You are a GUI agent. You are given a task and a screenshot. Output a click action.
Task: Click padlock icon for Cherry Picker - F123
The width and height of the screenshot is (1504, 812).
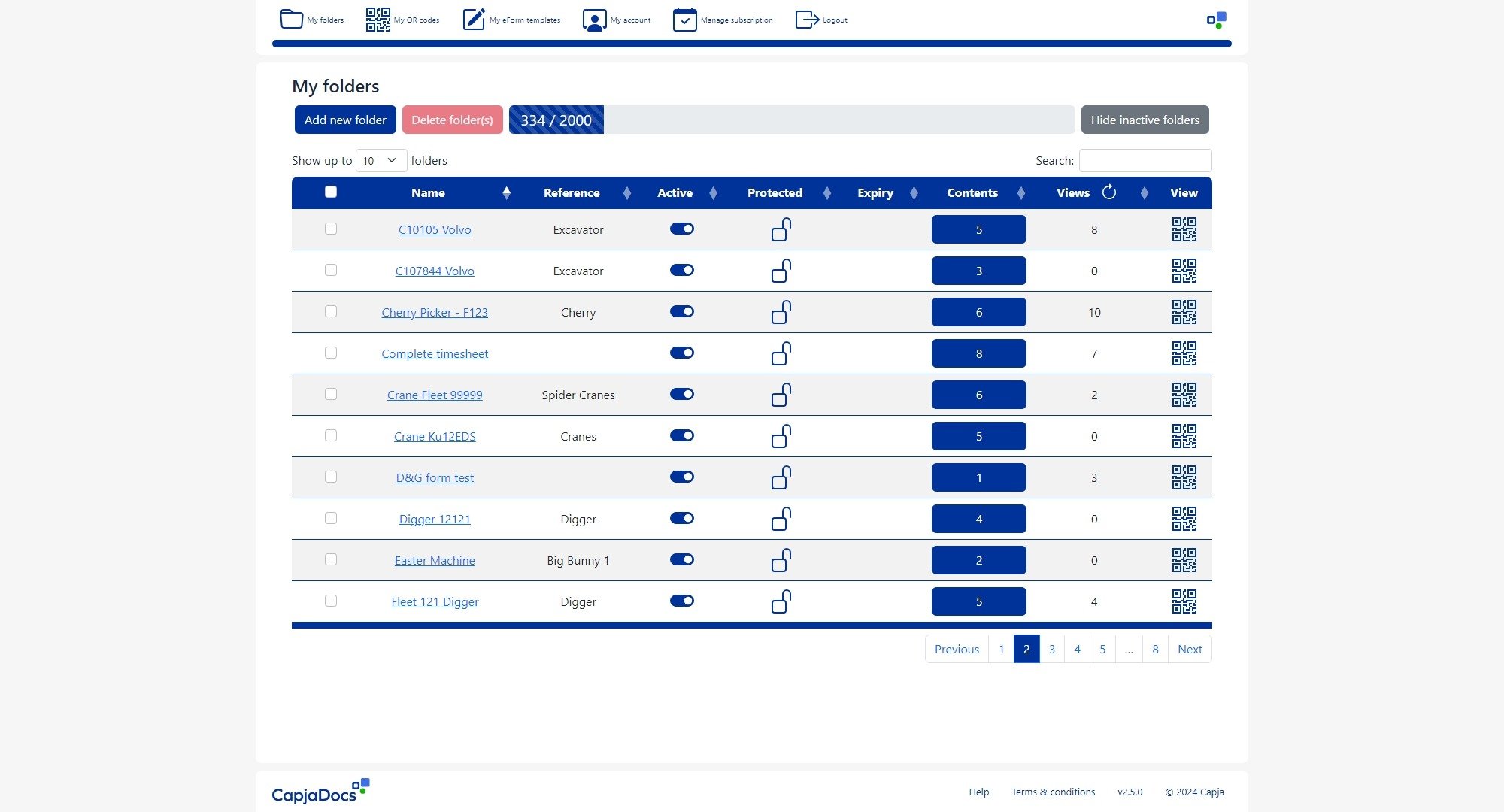pos(781,312)
